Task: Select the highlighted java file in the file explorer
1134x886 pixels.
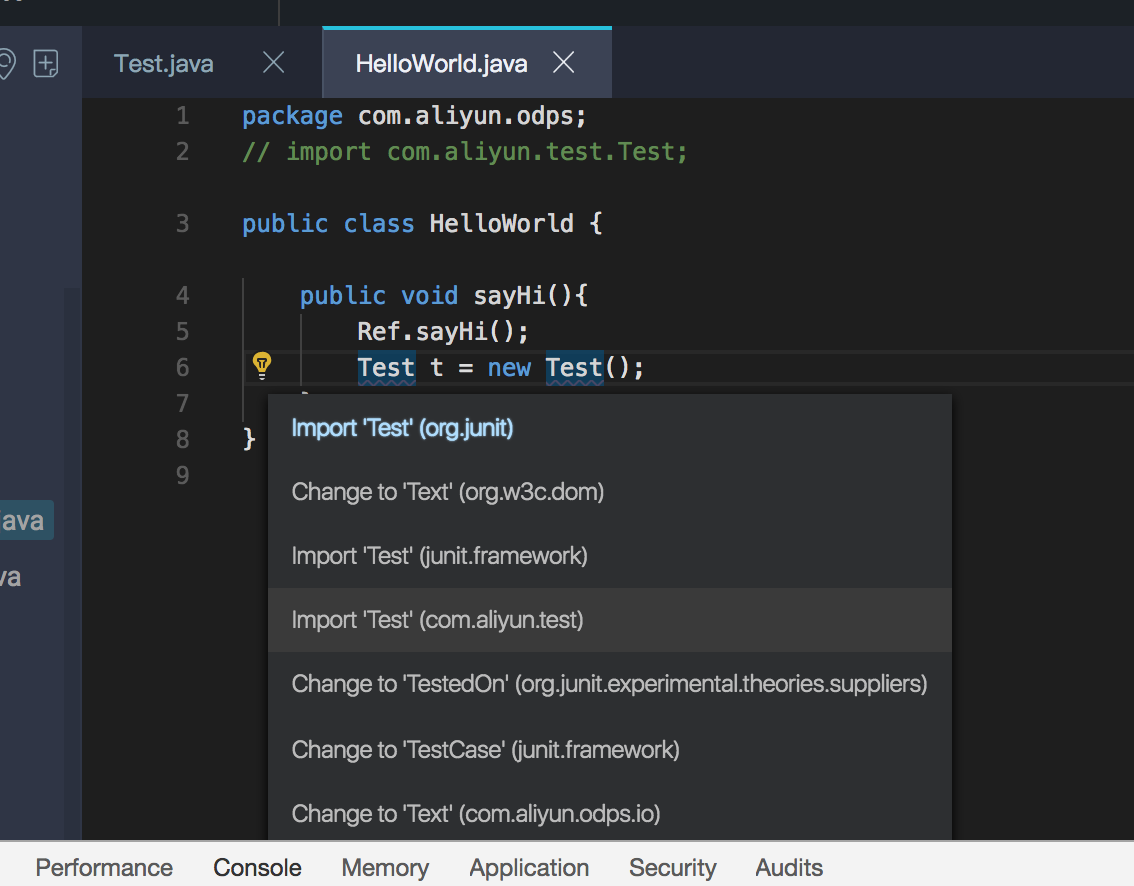Action: tap(26, 520)
